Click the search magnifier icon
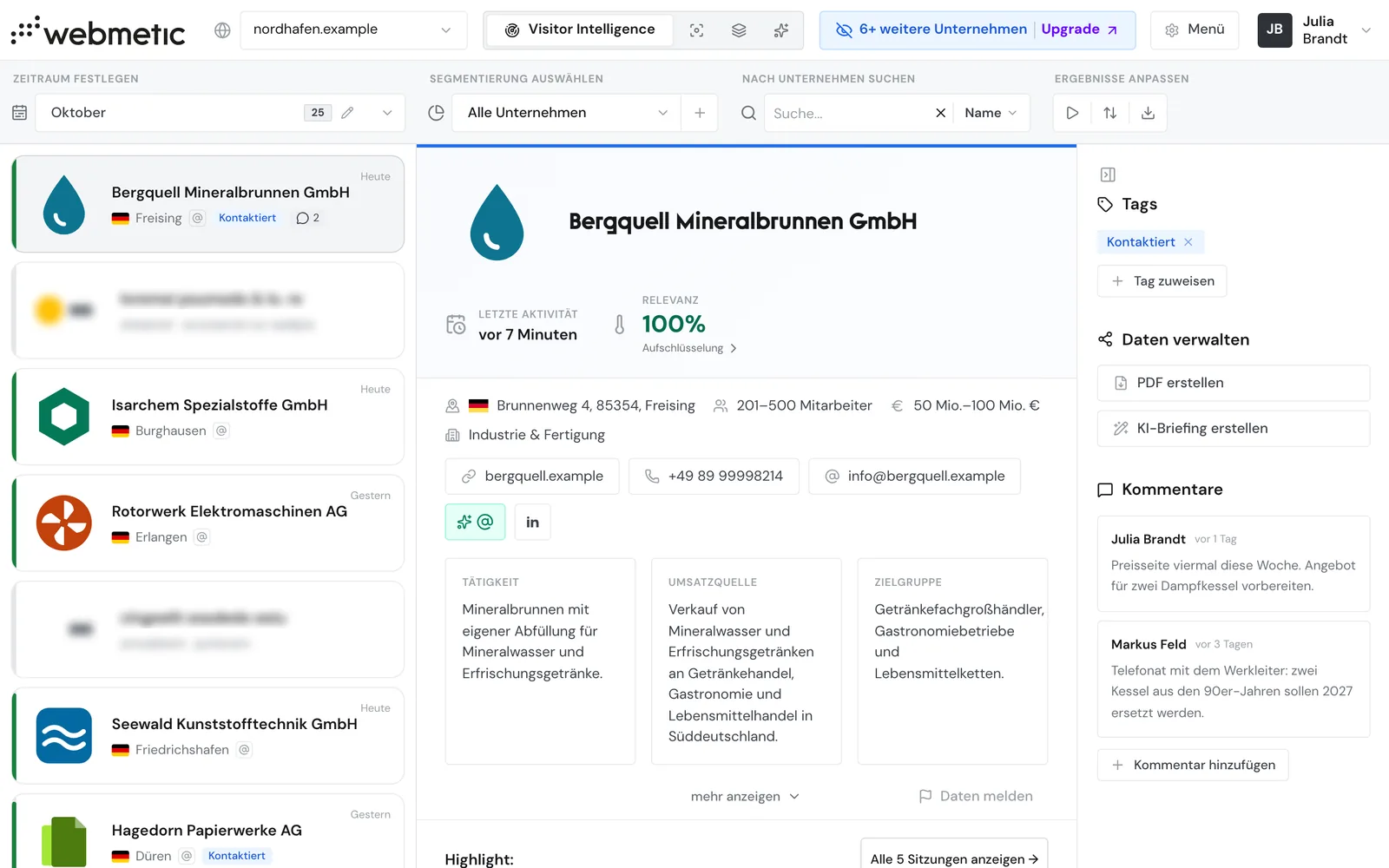 [748, 113]
